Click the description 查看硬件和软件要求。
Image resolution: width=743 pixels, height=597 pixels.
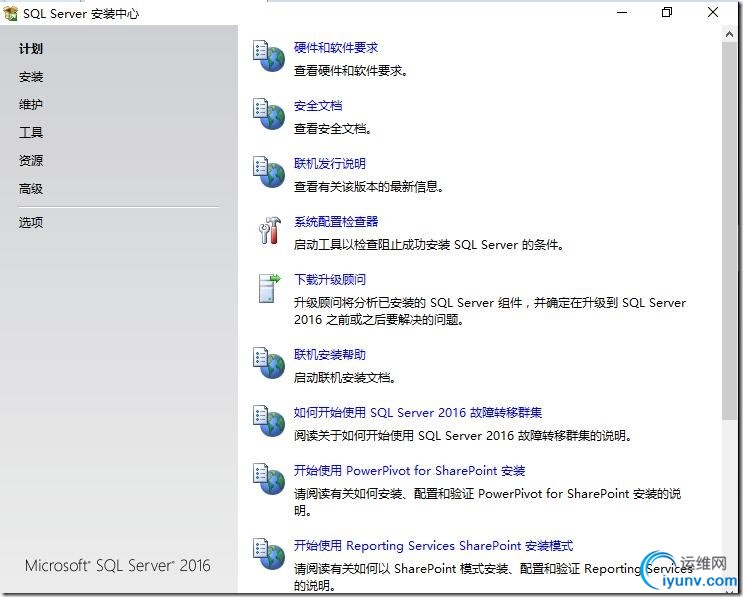(x=351, y=71)
